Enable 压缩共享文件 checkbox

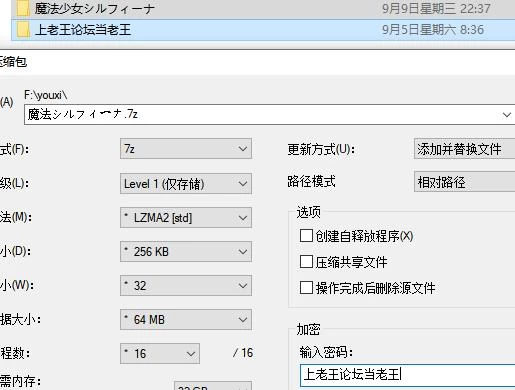coord(306,262)
